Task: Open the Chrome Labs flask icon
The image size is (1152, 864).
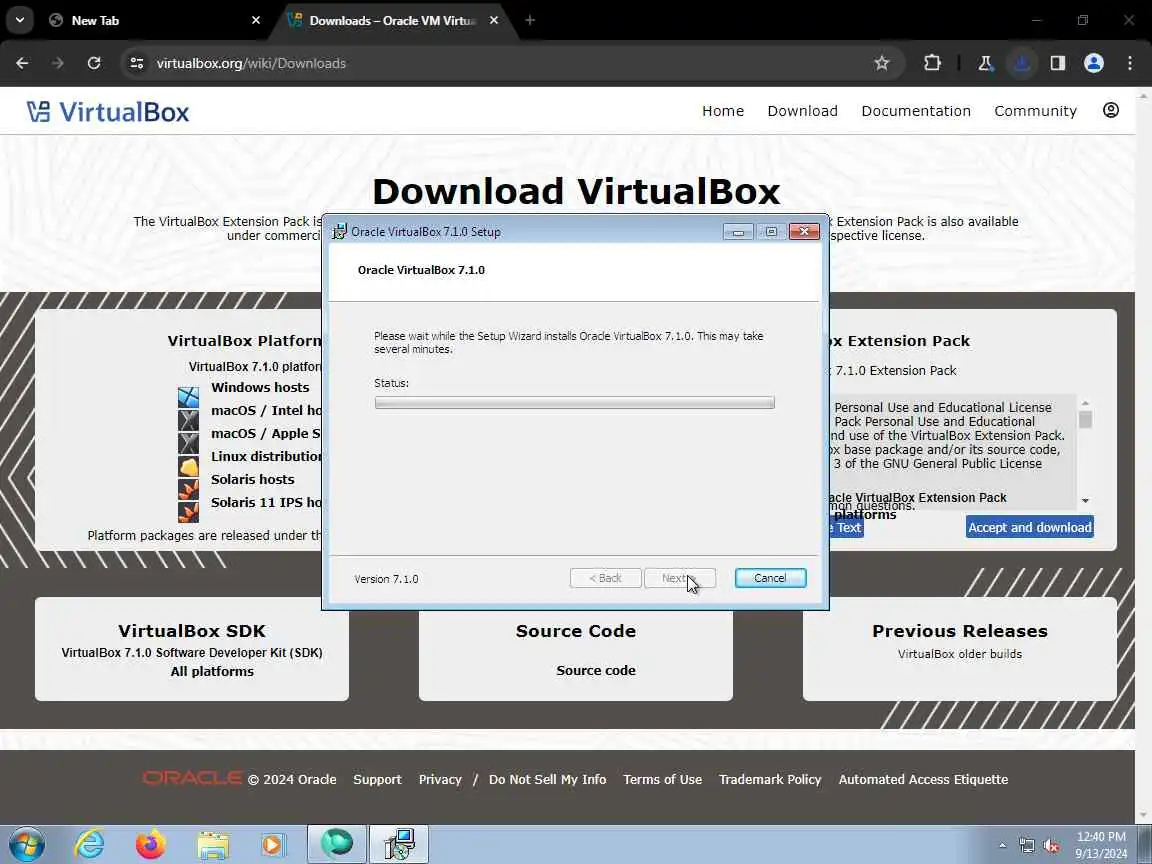Action: (985, 63)
